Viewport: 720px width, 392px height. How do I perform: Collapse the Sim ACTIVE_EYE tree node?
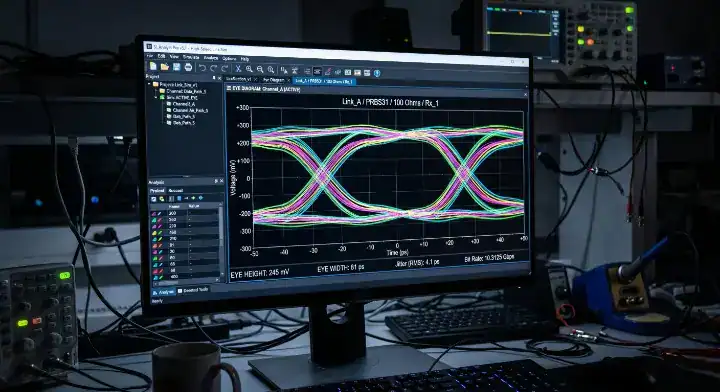click(156, 97)
